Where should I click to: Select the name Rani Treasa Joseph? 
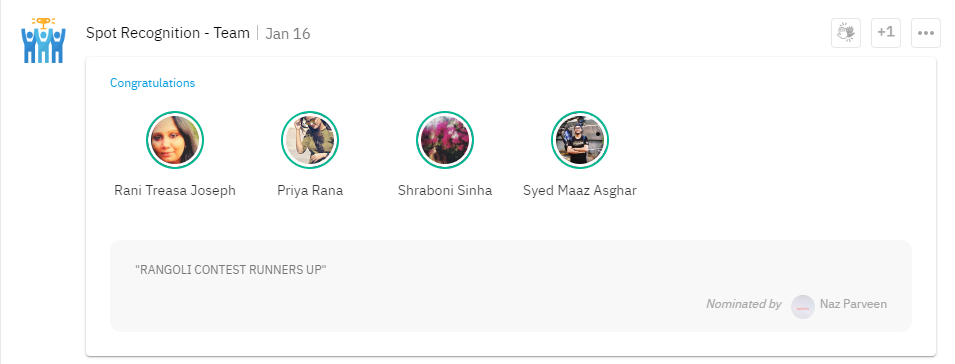click(x=175, y=191)
